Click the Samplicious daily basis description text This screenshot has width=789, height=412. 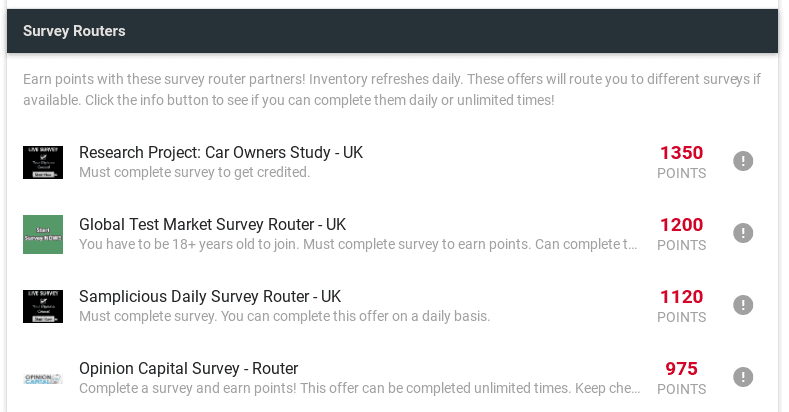click(284, 316)
